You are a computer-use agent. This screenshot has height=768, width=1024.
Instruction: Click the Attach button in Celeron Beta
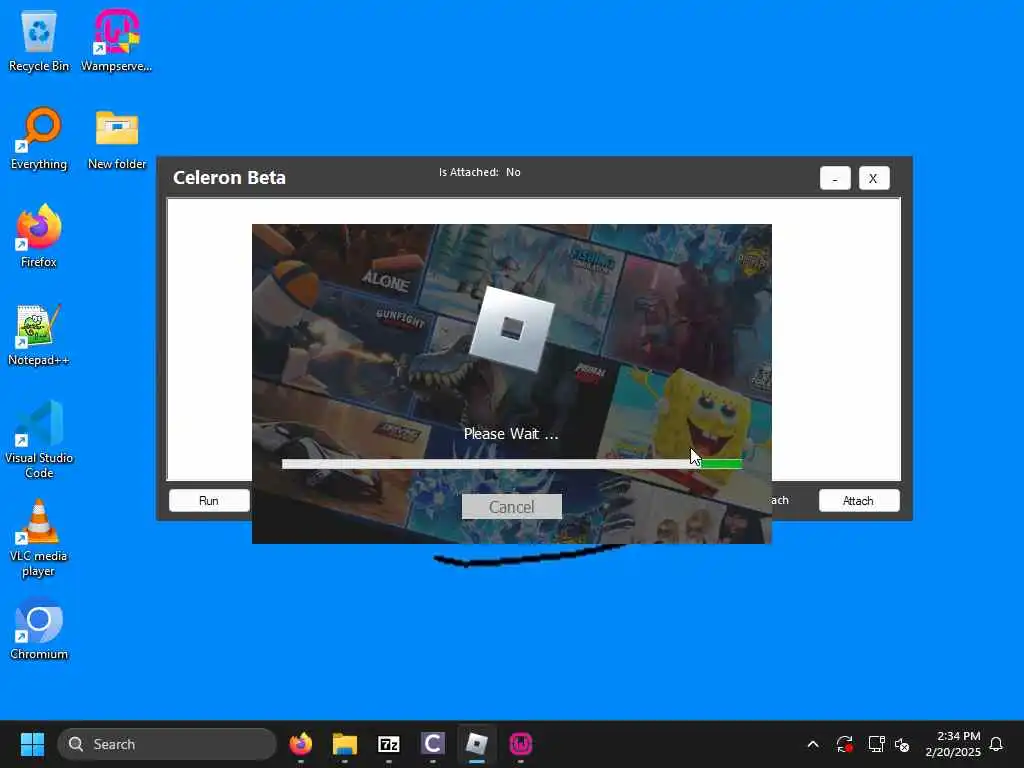[859, 501]
